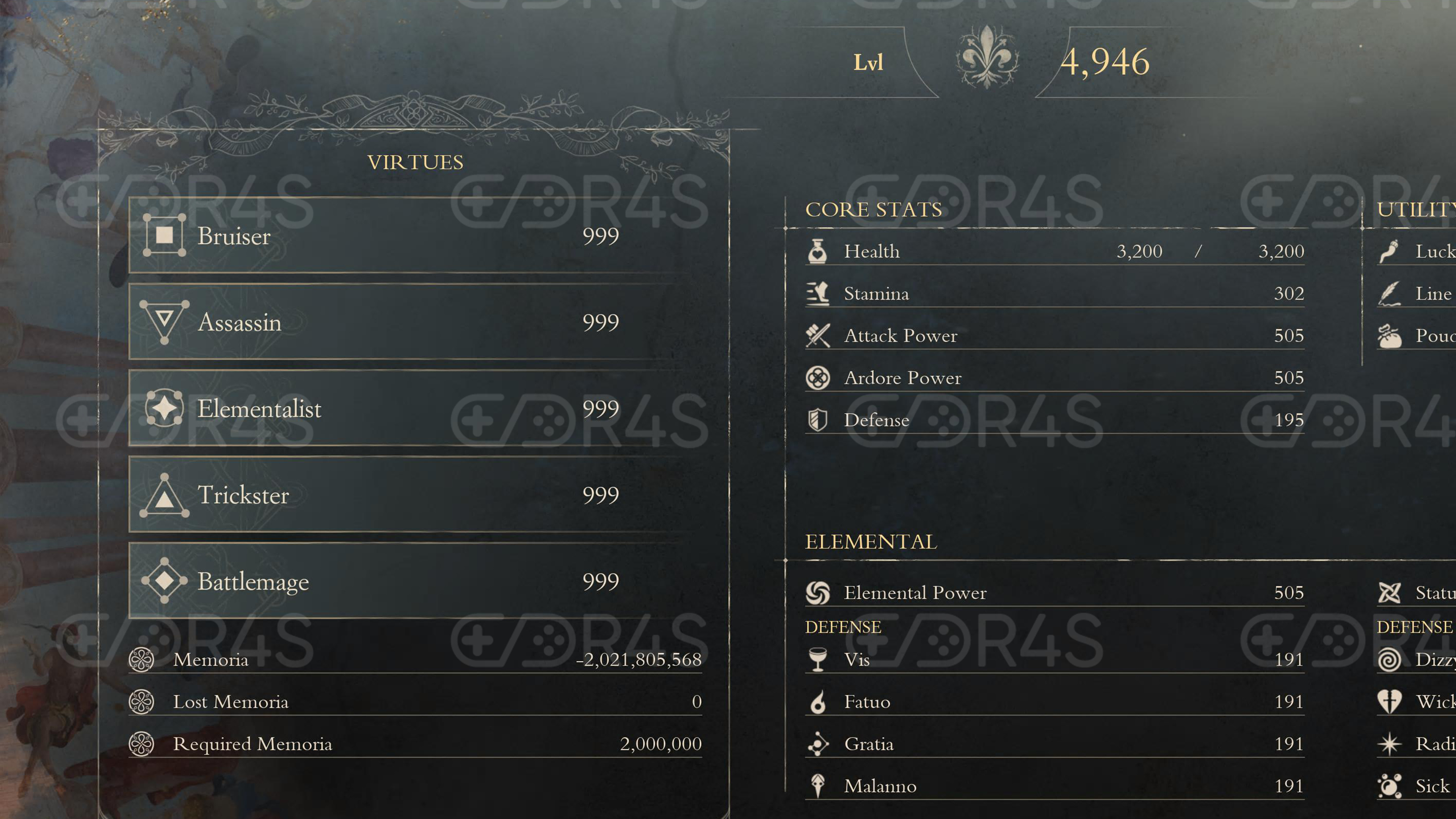The width and height of the screenshot is (1456, 819).
Task: Open the Elemental section header
Action: pos(871,542)
